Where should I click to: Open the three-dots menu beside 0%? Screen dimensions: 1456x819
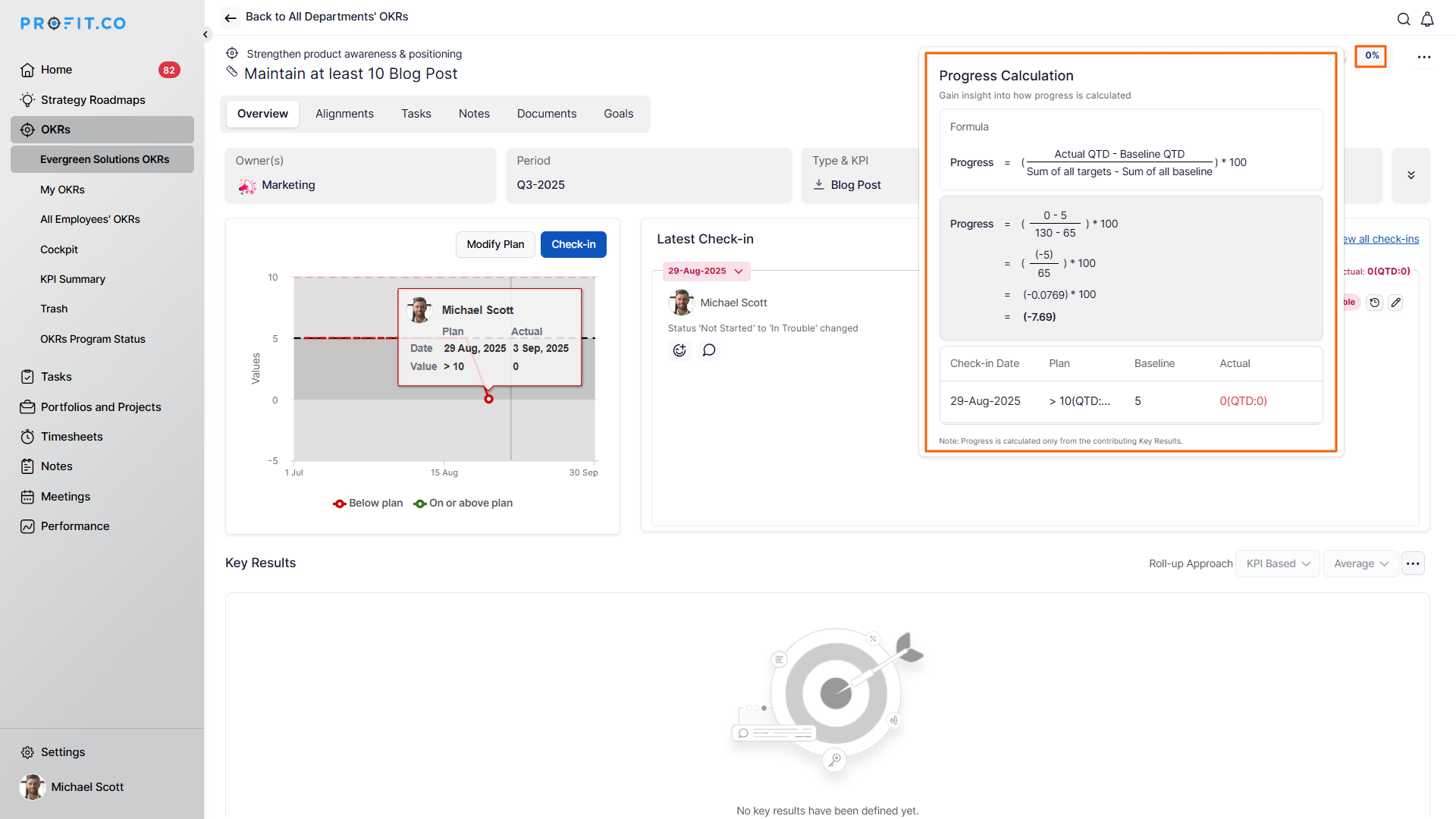tap(1424, 57)
